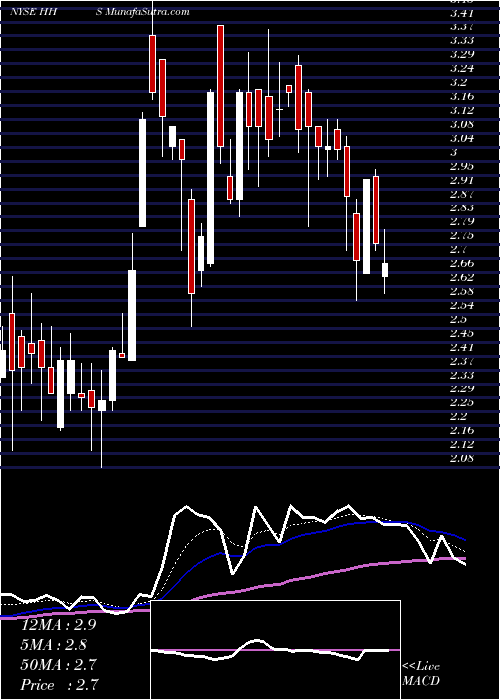The width and height of the screenshot is (500, 700).
Task: Click the '<<Live MACD' label
Action: coord(421,674)
